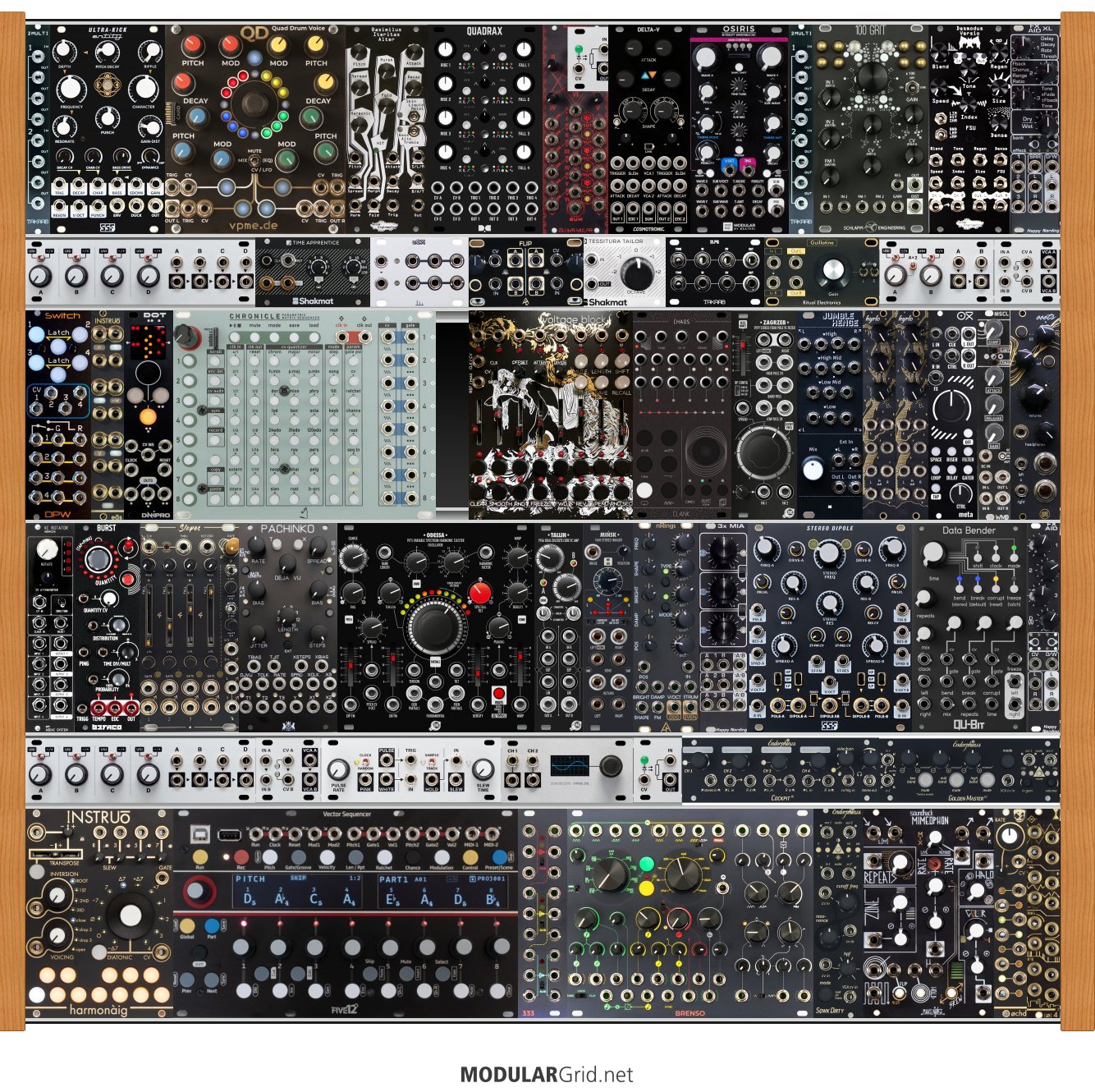Click the PROBABILITY knob on the Burst module
1095x1092 pixels.
pyautogui.click(x=118, y=678)
